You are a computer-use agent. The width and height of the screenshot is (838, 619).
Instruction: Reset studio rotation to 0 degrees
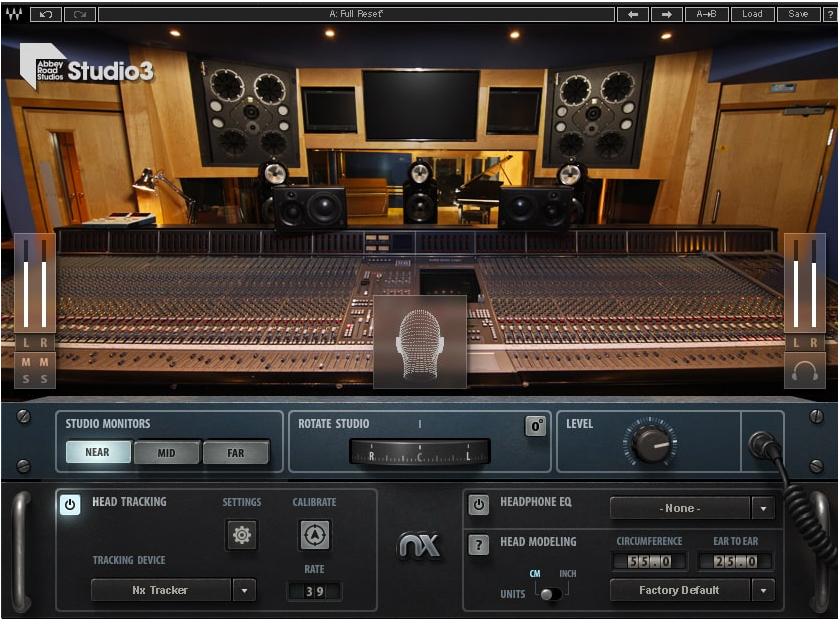536,426
